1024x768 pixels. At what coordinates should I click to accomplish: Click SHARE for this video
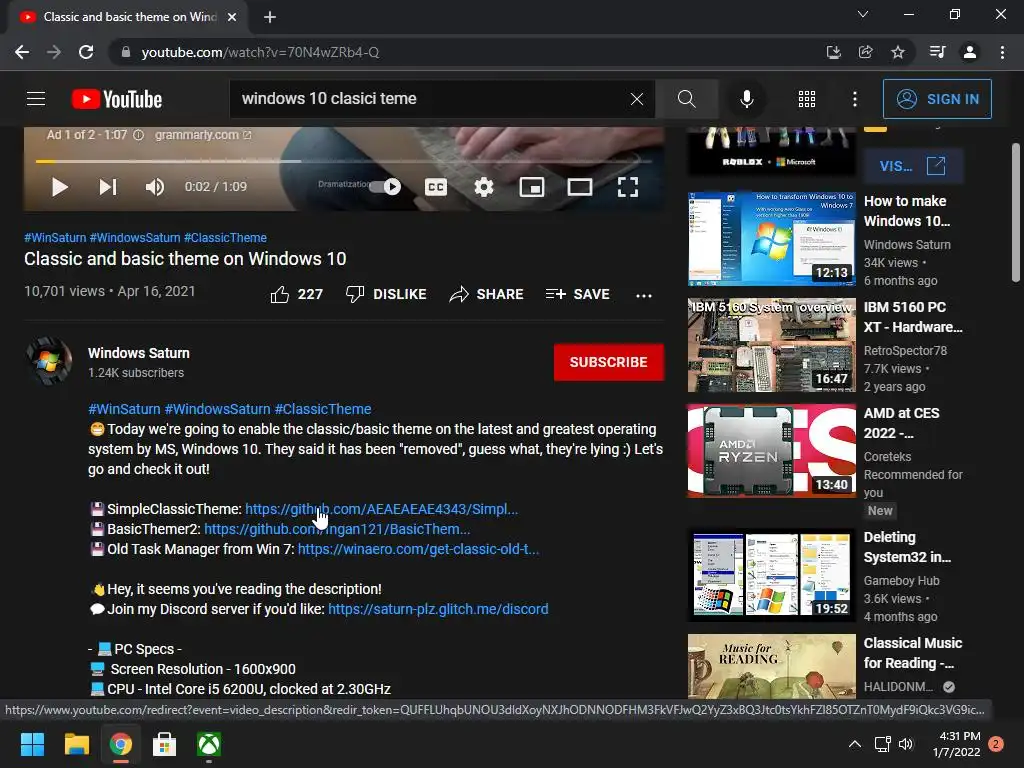487,295
